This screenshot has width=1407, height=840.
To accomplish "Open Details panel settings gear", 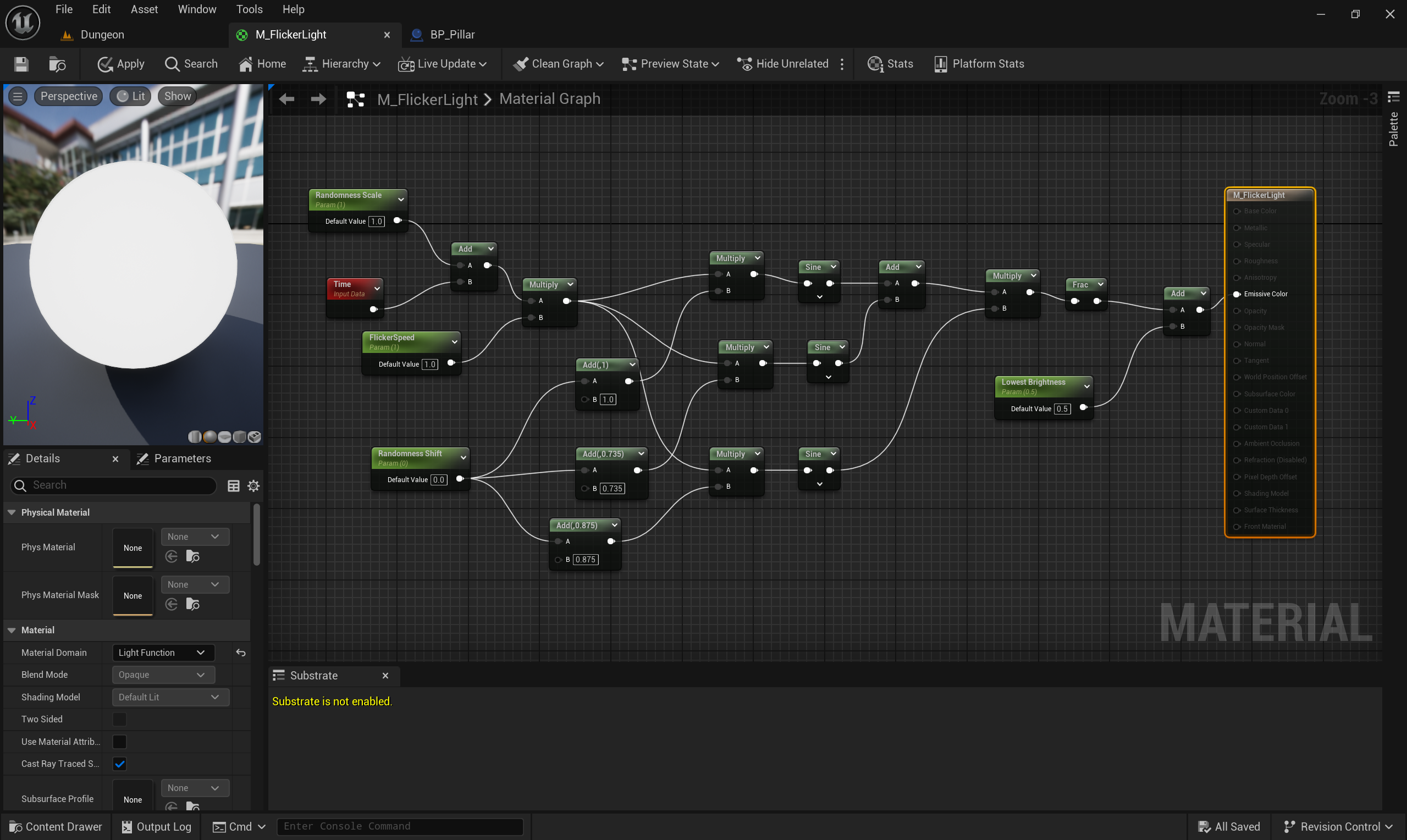I will (x=253, y=485).
